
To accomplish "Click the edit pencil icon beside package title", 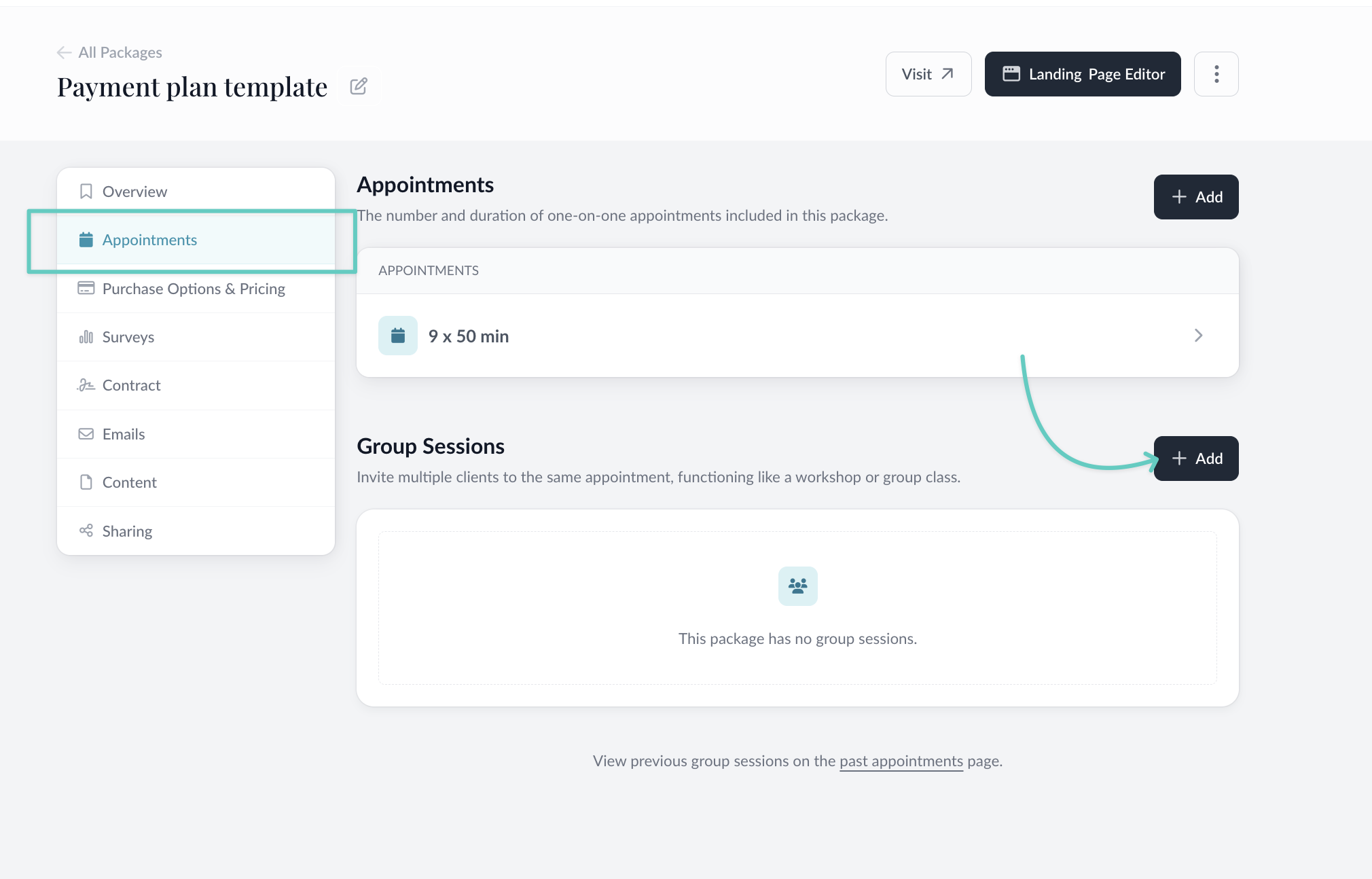I will point(359,86).
